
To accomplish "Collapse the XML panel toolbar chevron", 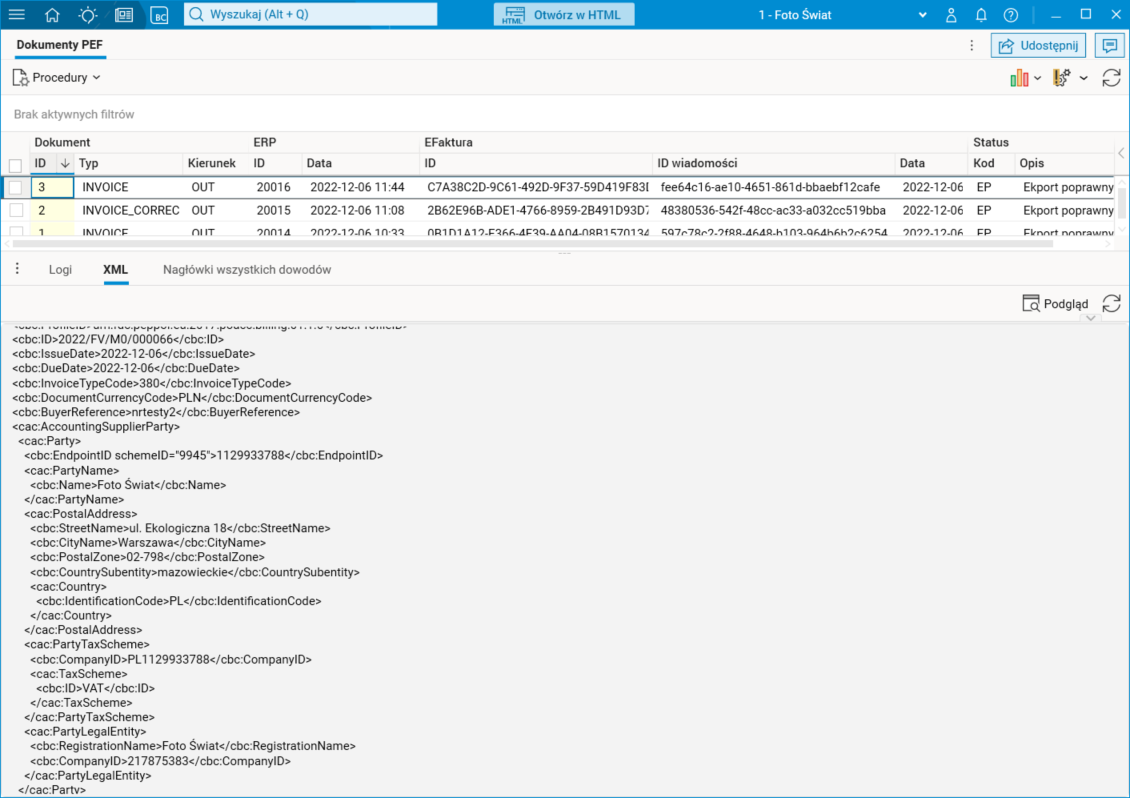I will coord(1090,318).
